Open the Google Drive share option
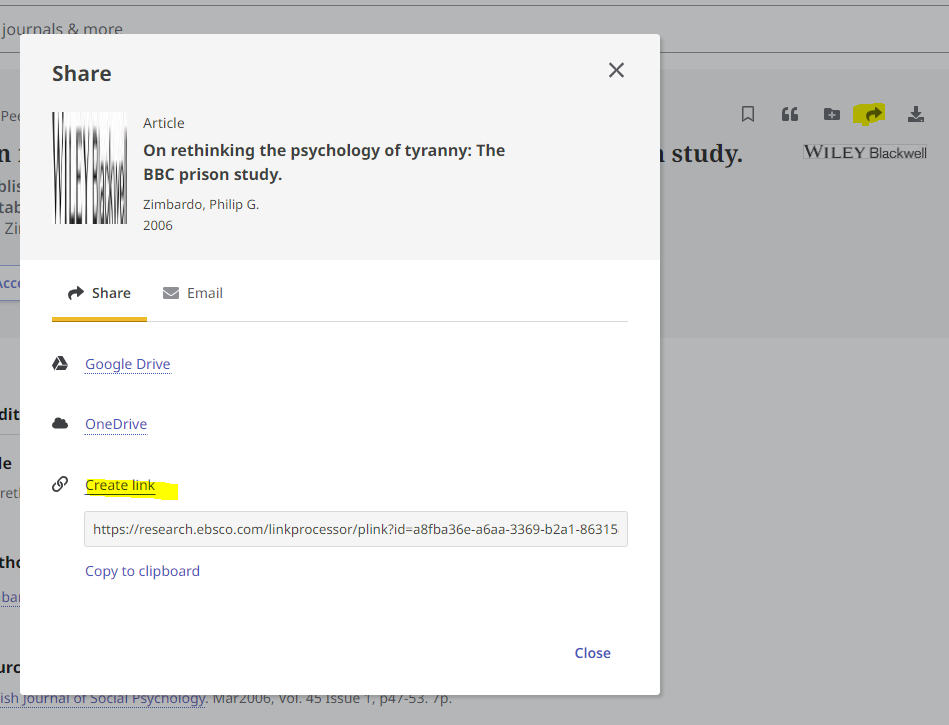The height and width of the screenshot is (725, 949). point(127,364)
